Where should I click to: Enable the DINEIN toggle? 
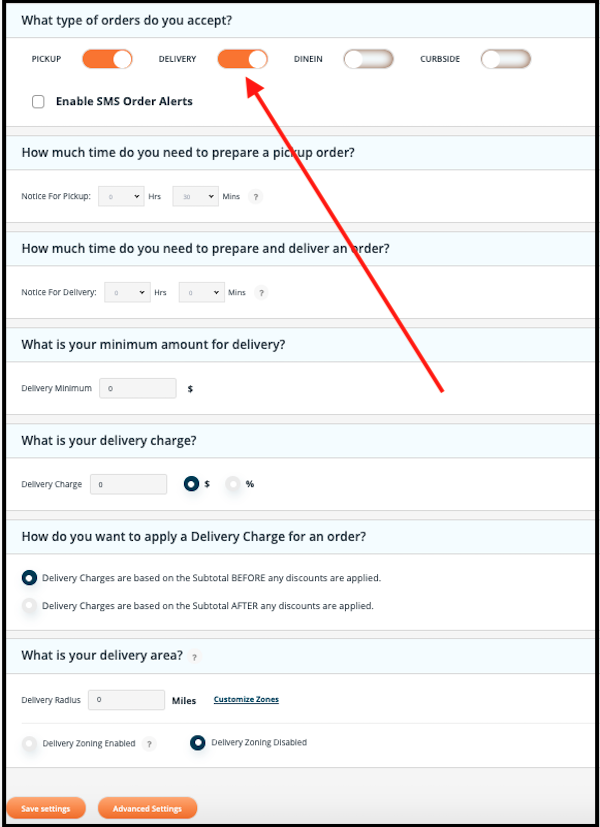368,59
